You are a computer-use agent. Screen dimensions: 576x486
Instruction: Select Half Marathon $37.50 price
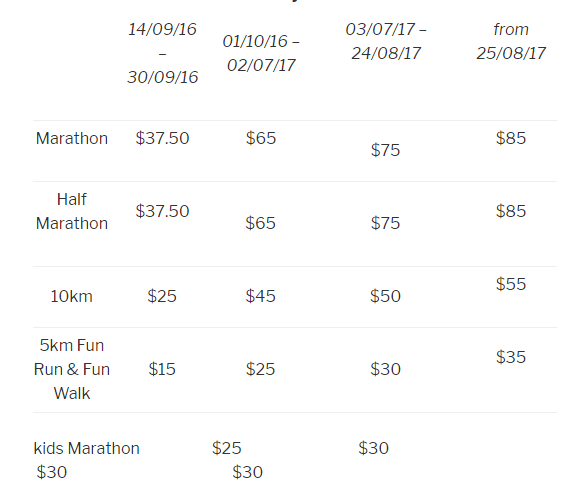tap(162, 211)
